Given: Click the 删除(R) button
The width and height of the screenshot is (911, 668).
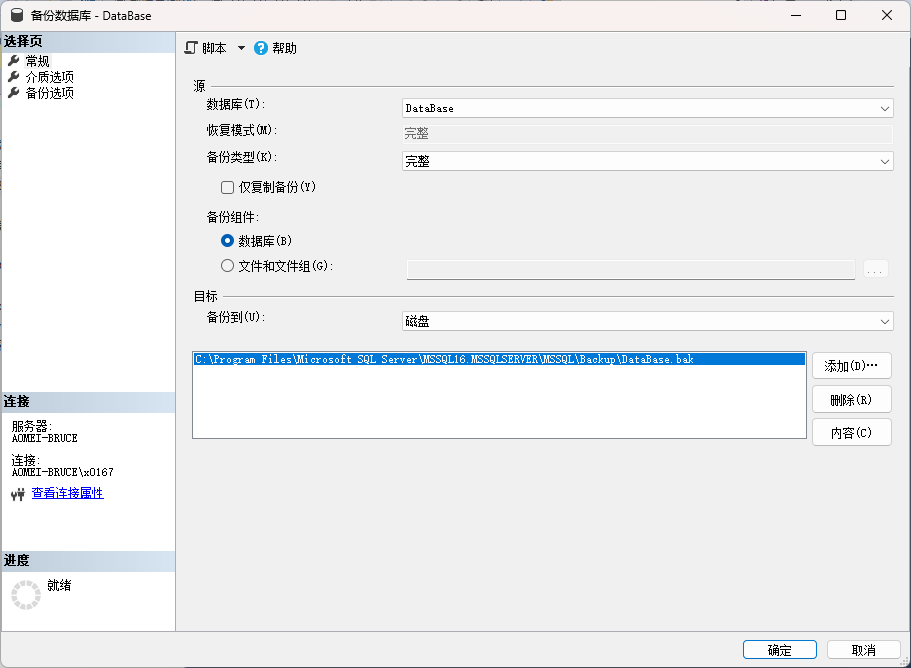Looking at the screenshot, I should click(851, 400).
